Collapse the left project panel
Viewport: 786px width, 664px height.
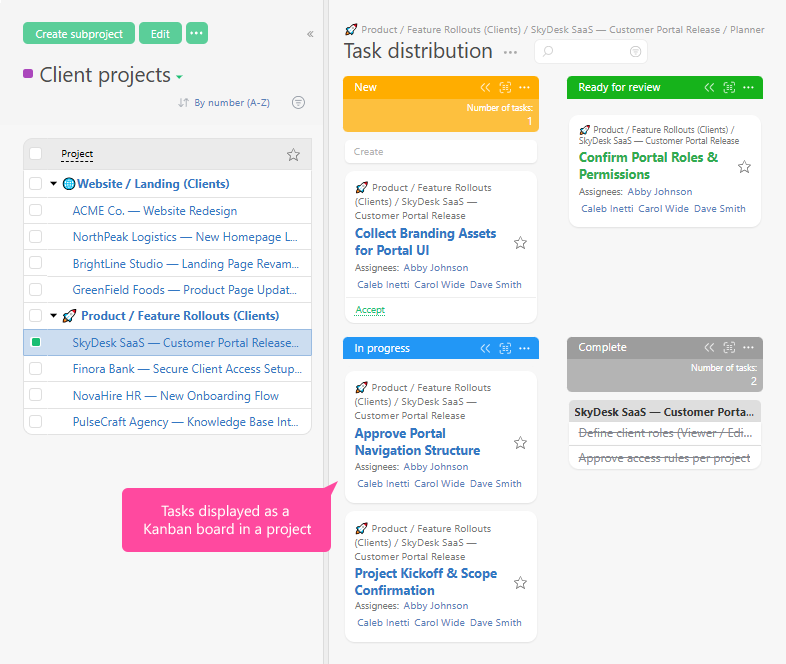tap(310, 34)
